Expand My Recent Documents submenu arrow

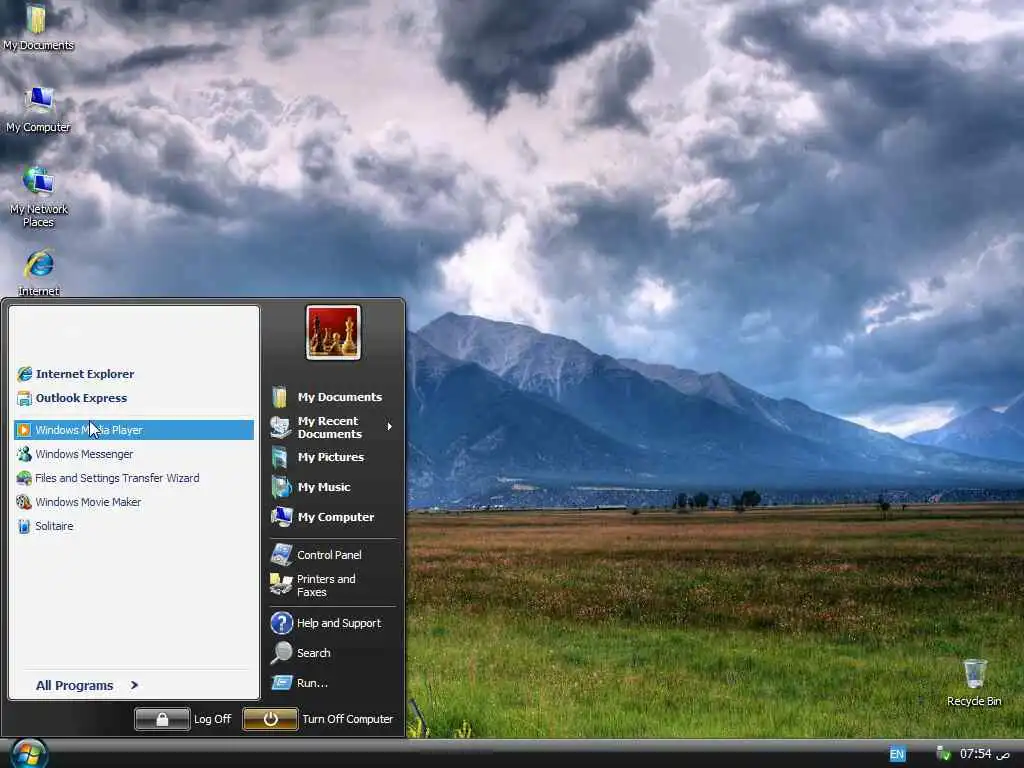point(389,426)
